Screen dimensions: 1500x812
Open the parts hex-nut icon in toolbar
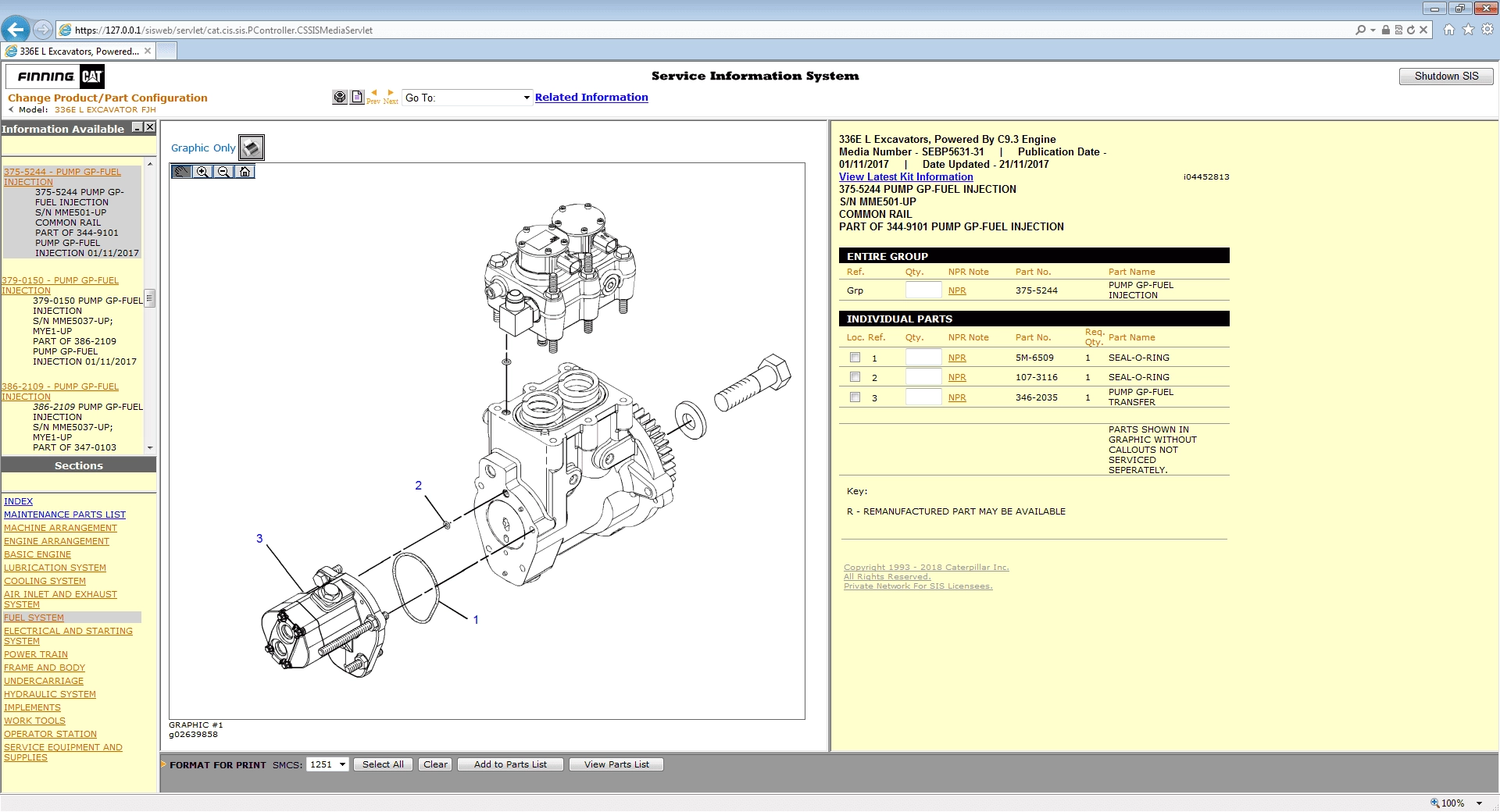click(340, 98)
